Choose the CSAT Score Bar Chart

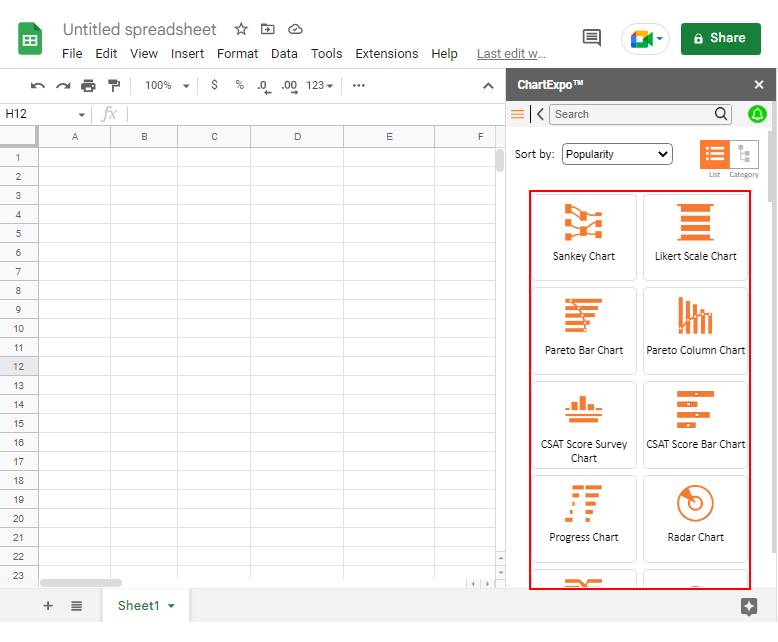point(695,425)
